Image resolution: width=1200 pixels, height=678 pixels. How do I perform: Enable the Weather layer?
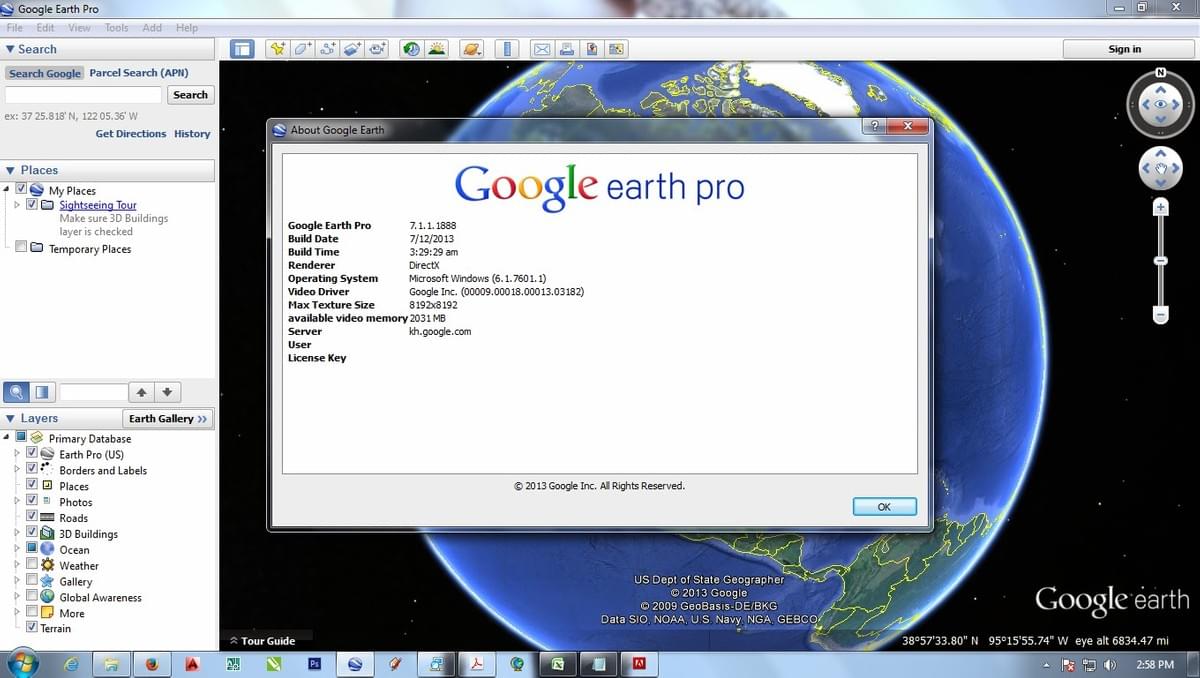pyautogui.click(x=33, y=565)
